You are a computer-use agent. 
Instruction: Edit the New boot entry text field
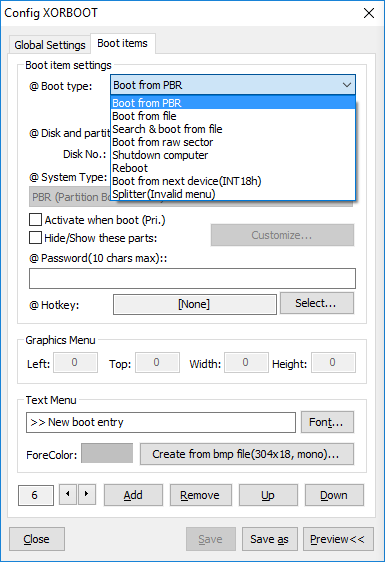(x=161, y=422)
